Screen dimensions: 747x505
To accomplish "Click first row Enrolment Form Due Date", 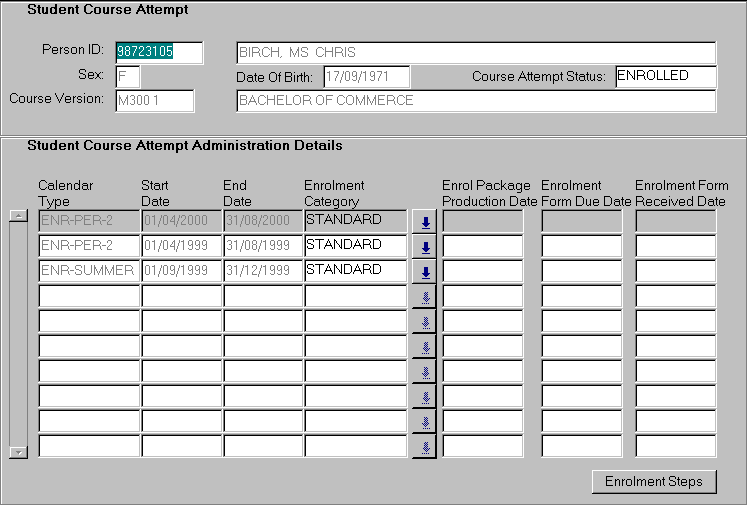I will click(x=581, y=221).
